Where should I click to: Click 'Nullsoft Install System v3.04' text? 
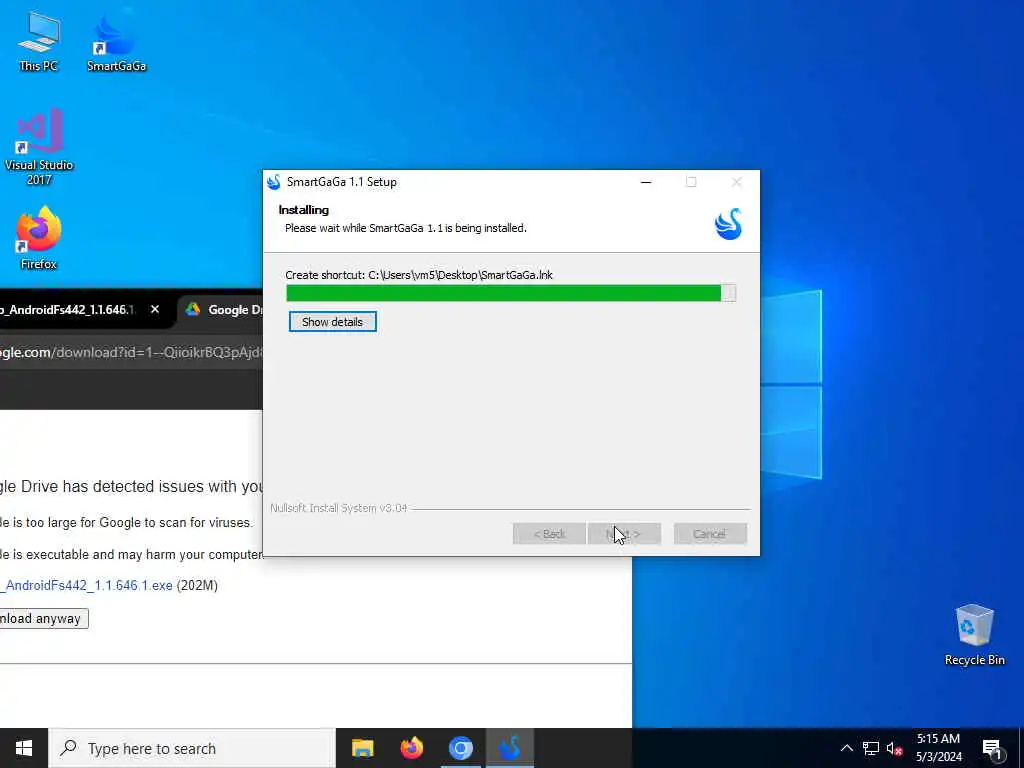point(338,508)
